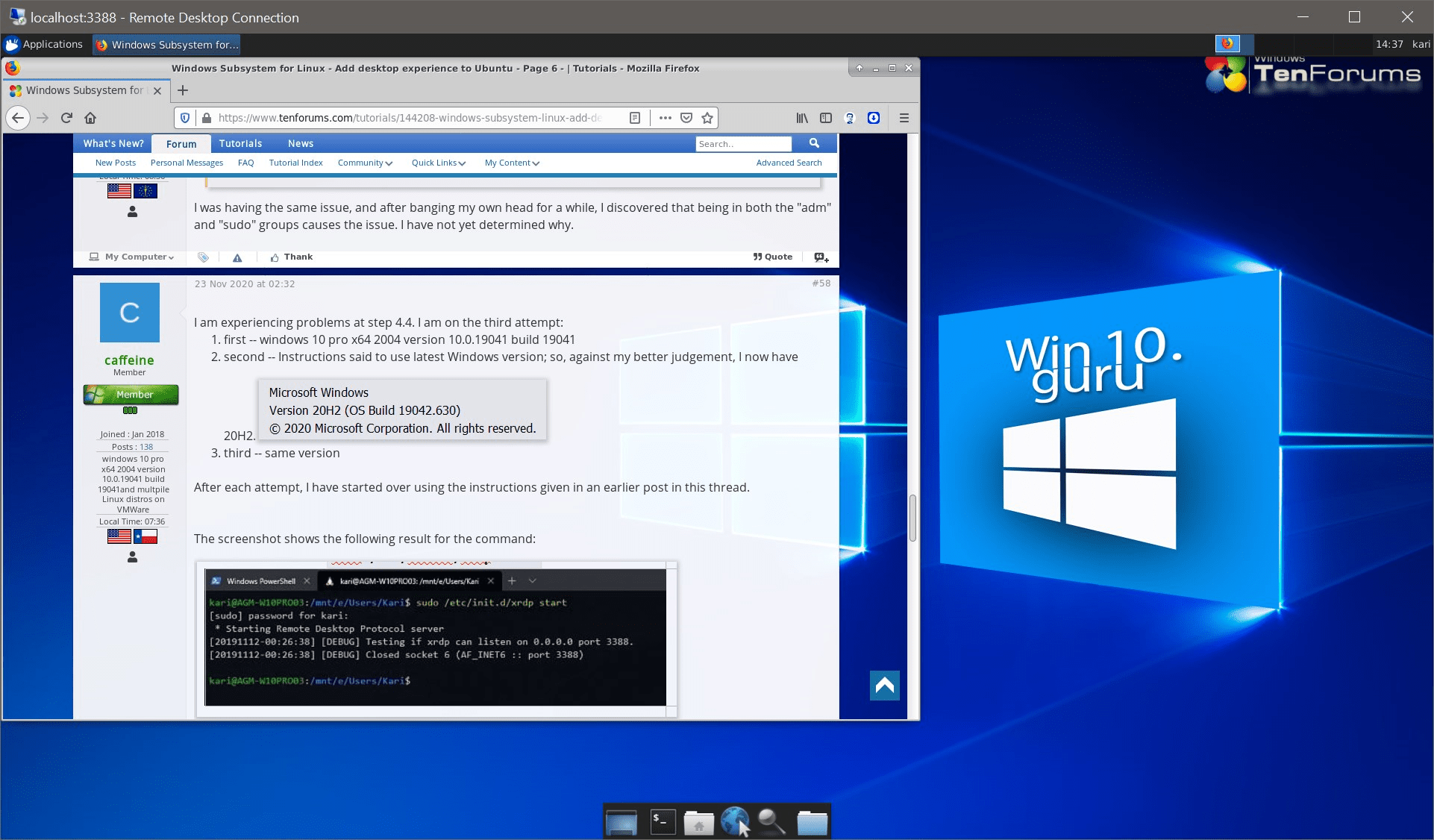Image resolution: width=1434 pixels, height=840 pixels.
Task: Open the terminal emulator from the taskbar
Action: point(663,823)
